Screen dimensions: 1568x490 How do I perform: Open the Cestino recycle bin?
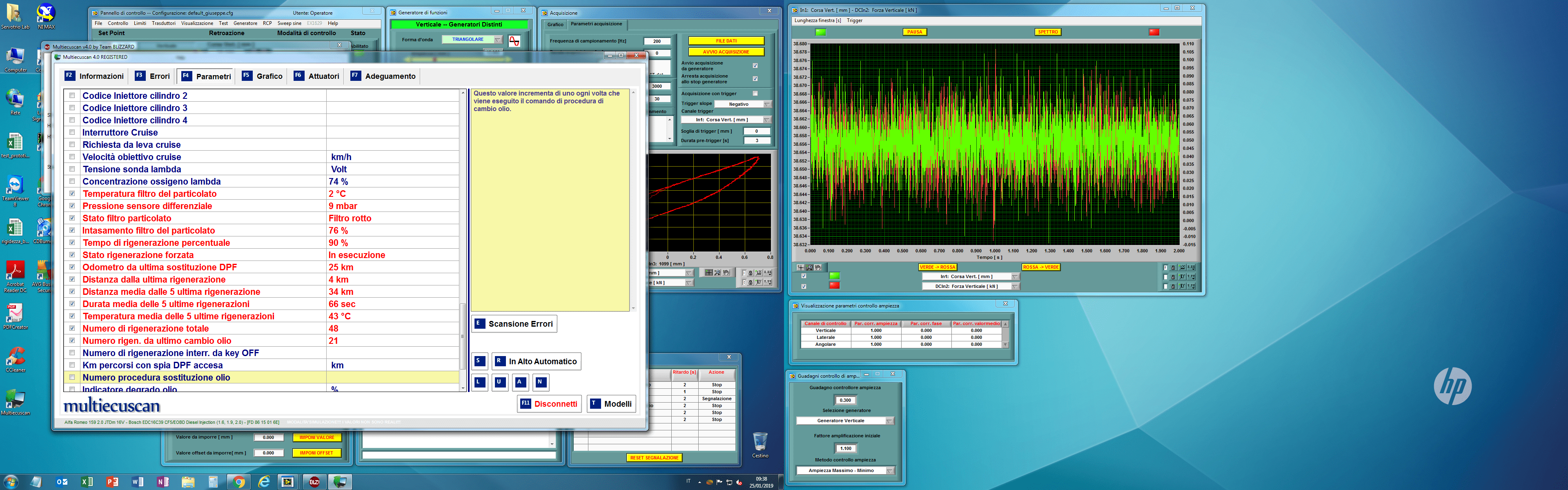pos(759,445)
